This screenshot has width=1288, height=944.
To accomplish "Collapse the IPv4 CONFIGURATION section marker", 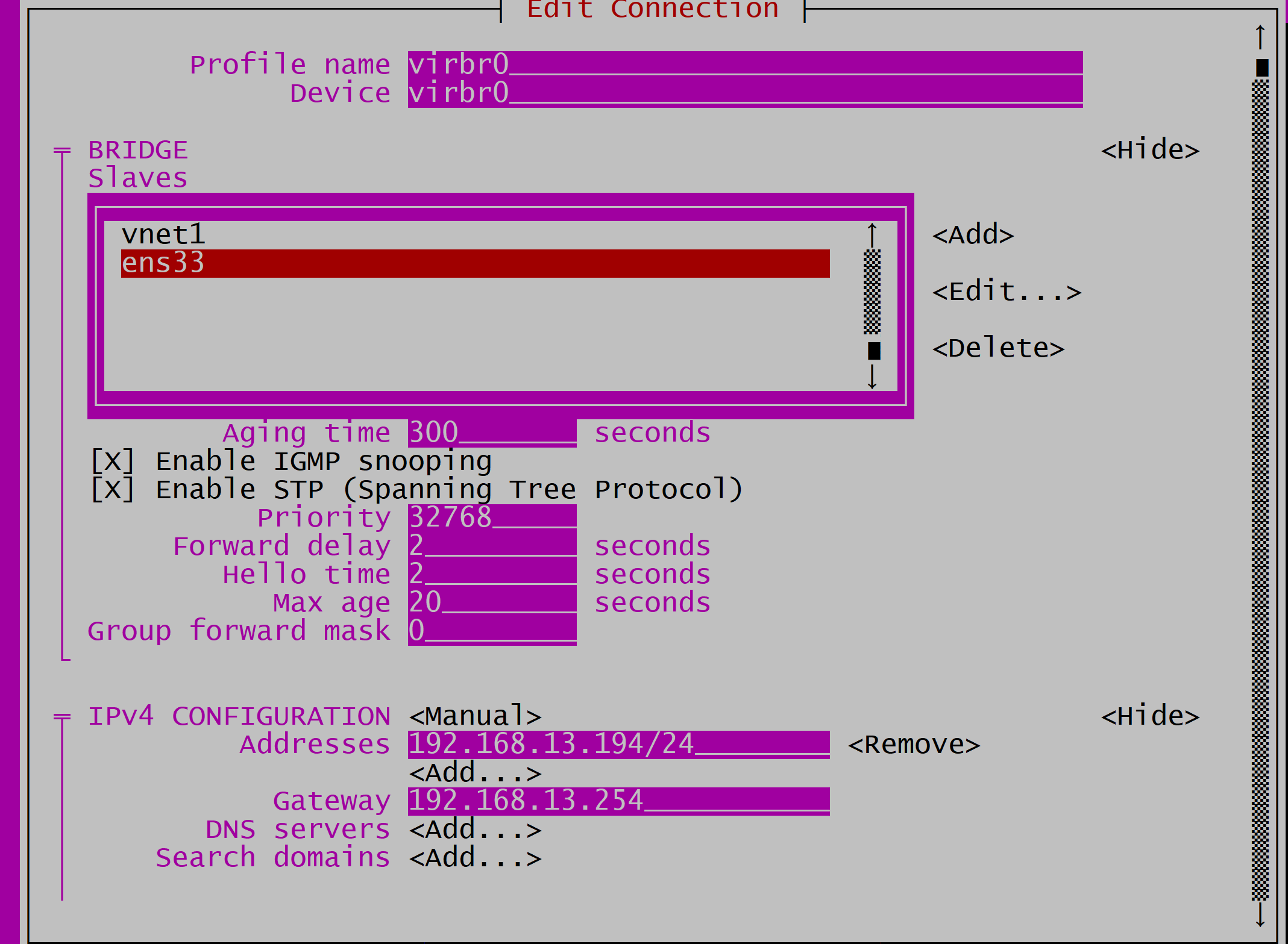I will [61, 717].
